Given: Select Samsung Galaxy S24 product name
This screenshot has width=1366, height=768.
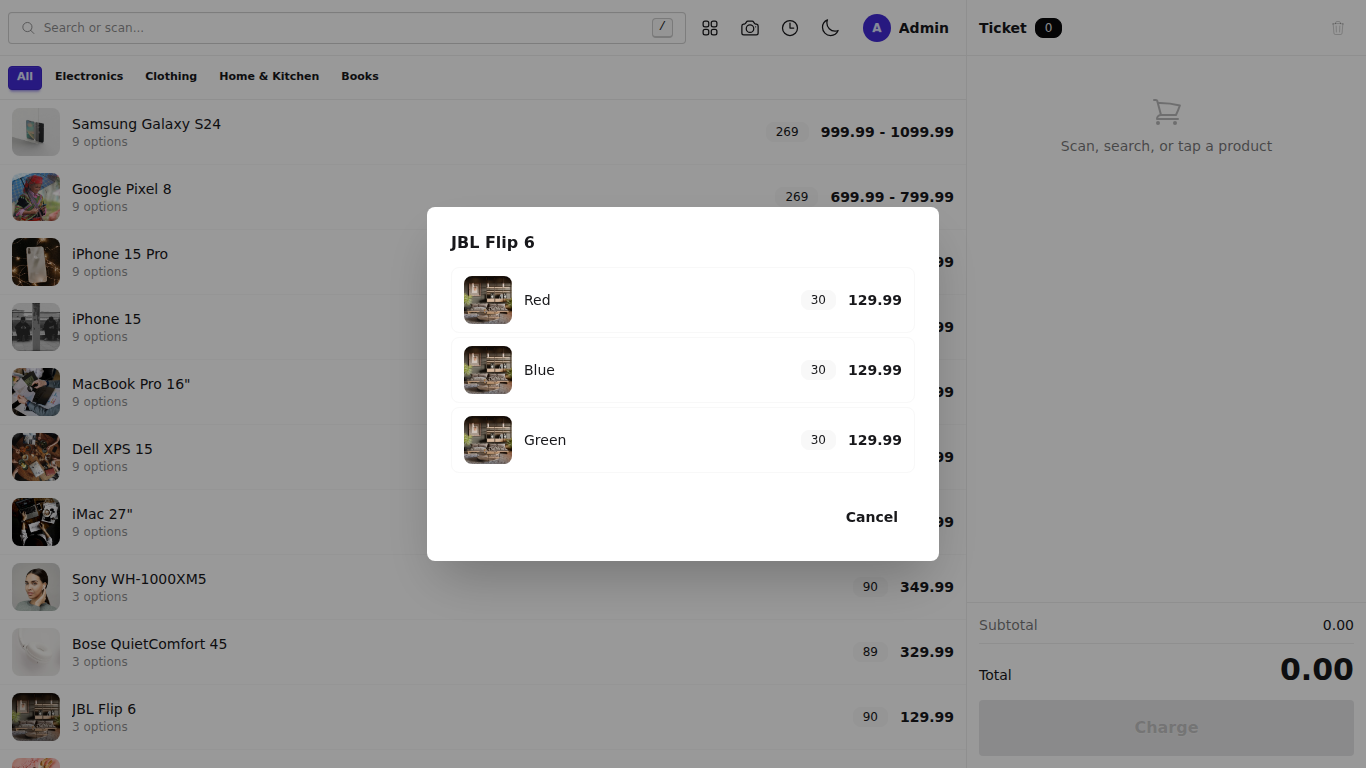Looking at the screenshot, I should pos(146,124).
